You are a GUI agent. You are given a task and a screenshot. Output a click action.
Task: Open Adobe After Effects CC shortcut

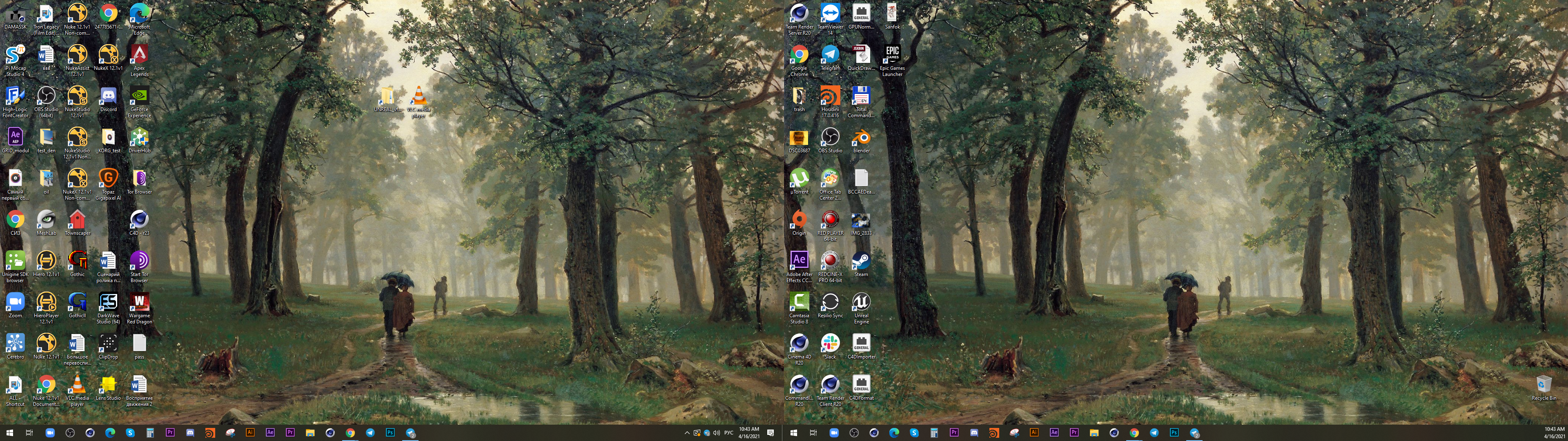799,267
